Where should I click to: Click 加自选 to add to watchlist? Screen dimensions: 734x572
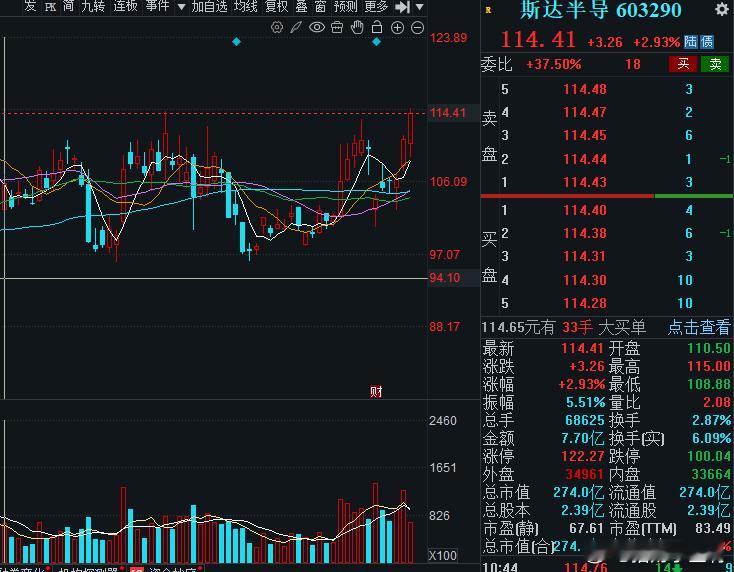209,6
